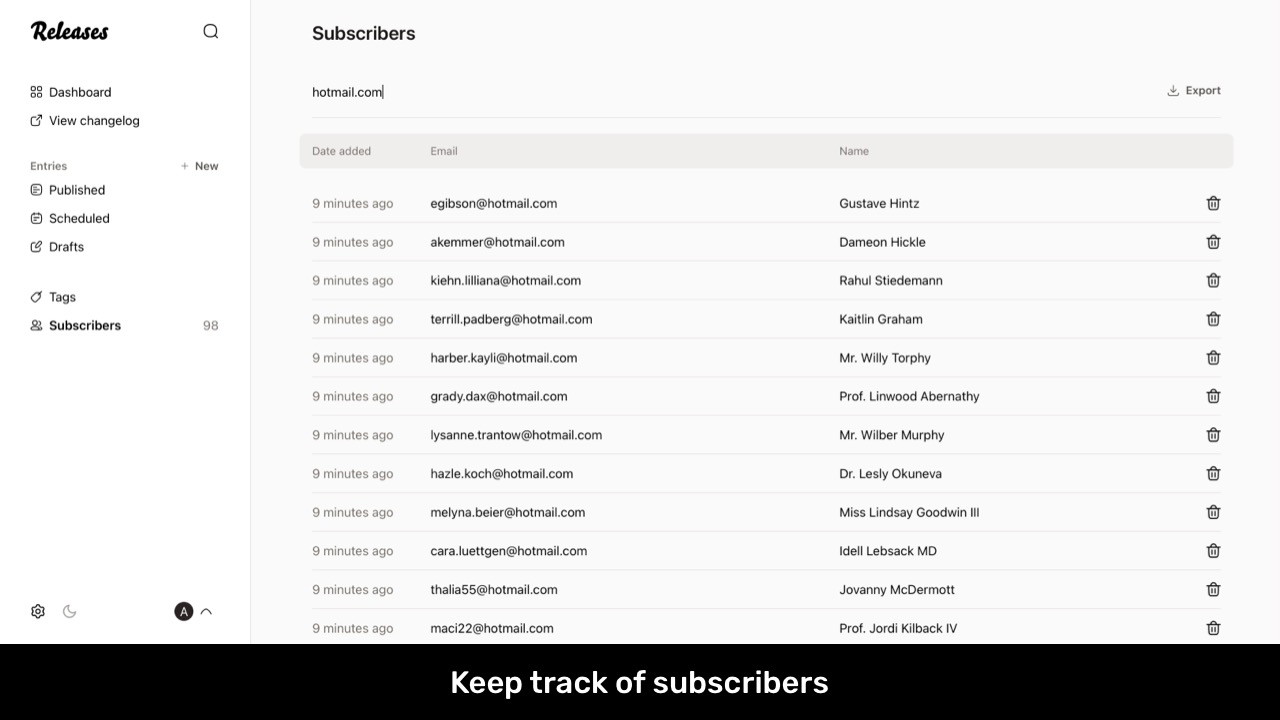
Task: Remove Prof. Jordi Kilback IV subscriber
Action: 1213,628
